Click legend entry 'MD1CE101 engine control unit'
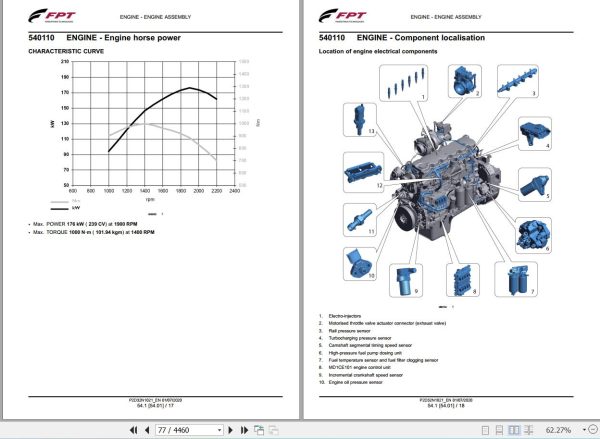Screen dimensions: 600x439 [360, 367]
